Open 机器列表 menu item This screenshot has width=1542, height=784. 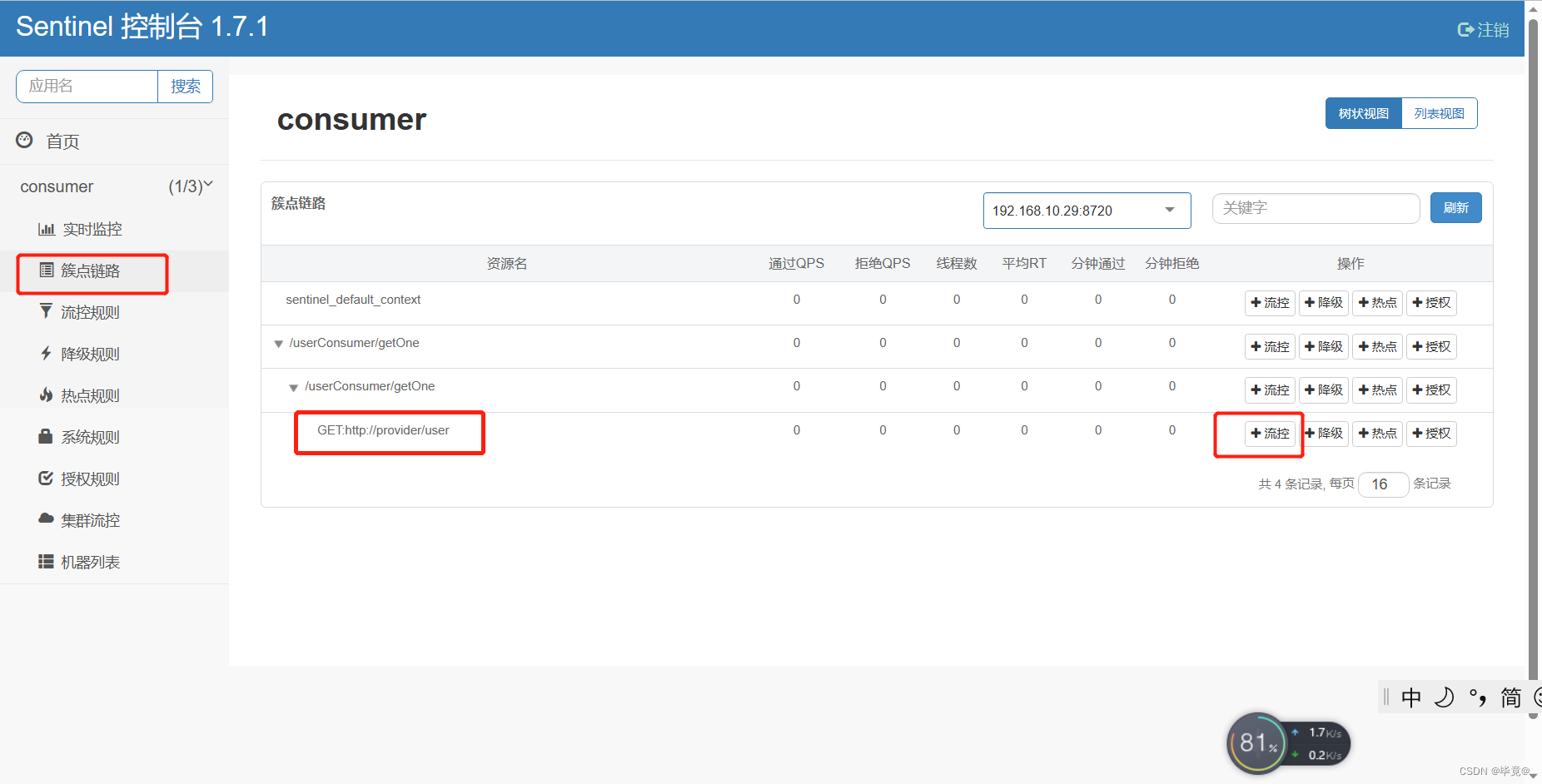coord(114,562)
